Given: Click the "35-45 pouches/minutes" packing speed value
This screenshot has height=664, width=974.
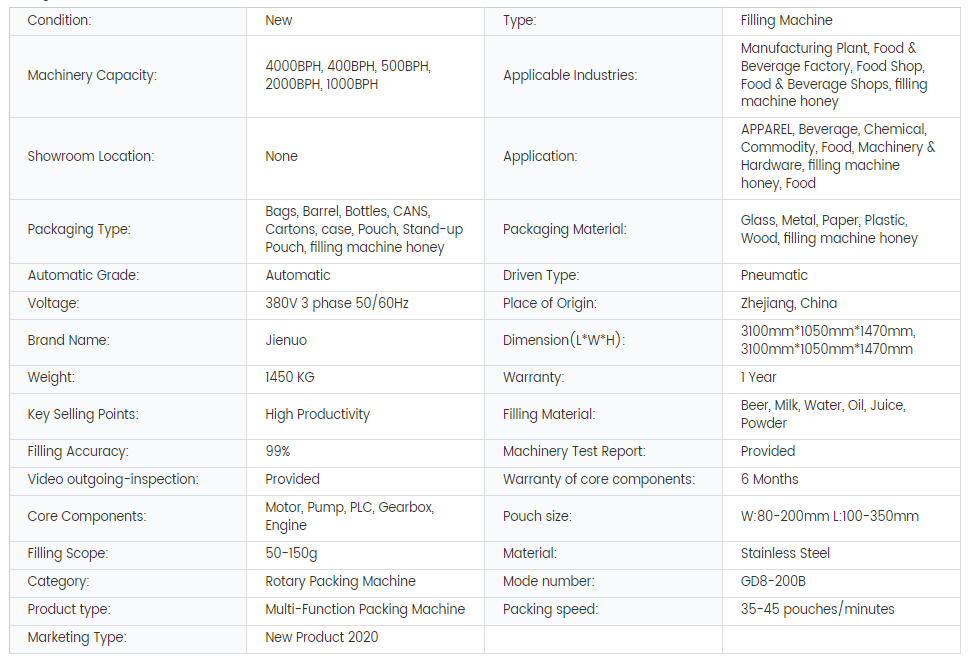Looking at the screenshot, I should tap(817, 609).
